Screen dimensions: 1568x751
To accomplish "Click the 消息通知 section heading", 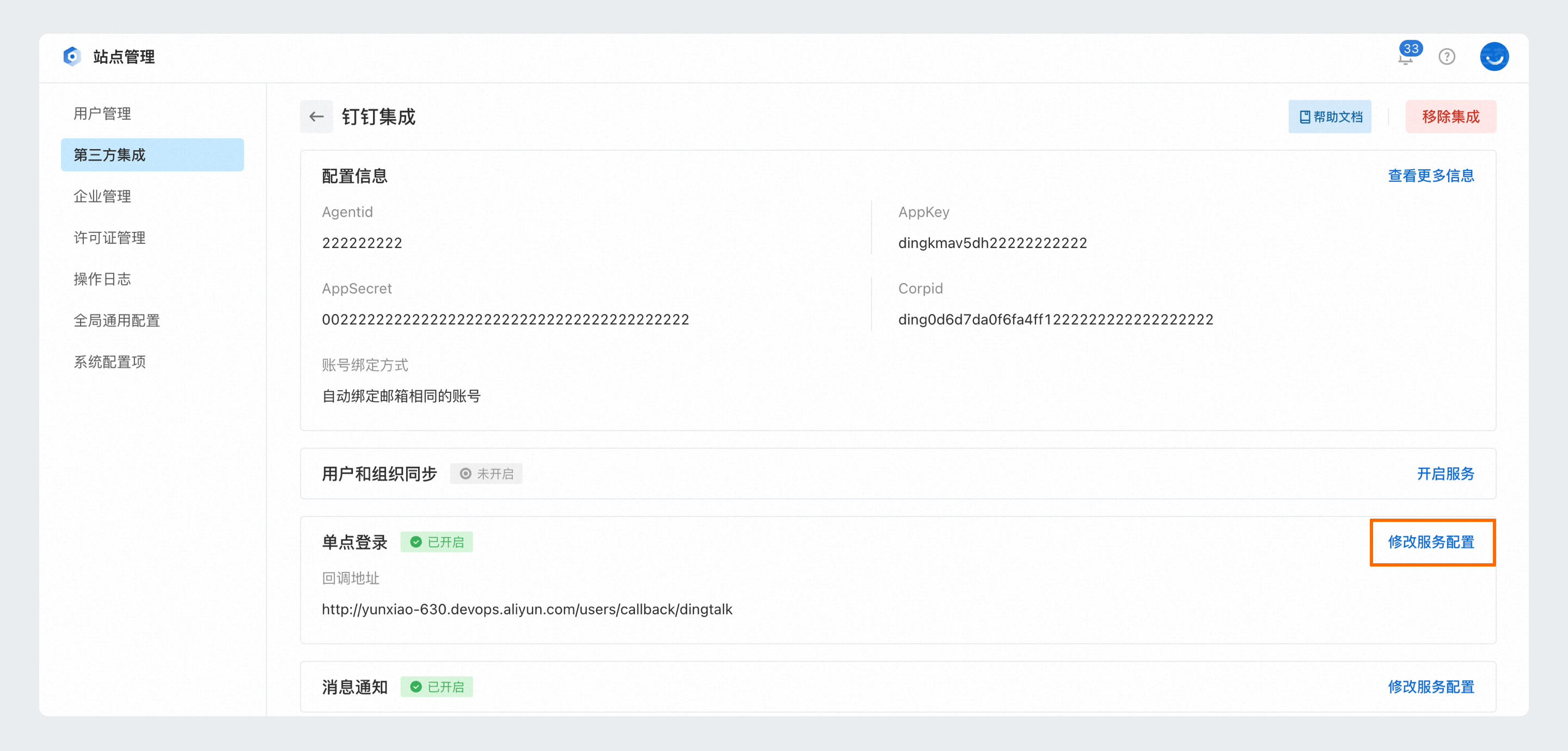I will (354, 686).
